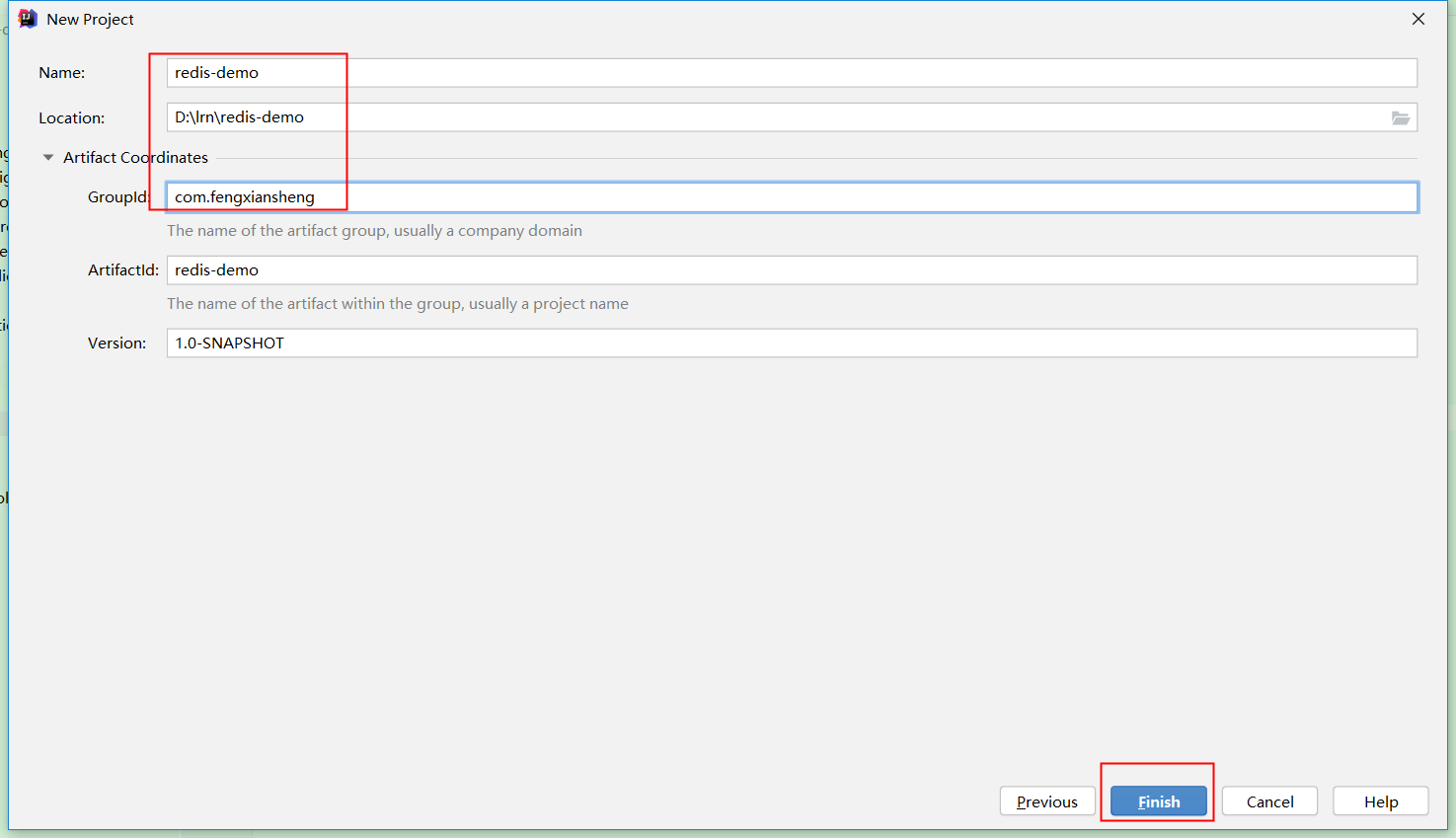Close the New Project window

[x=1418, y=19]
